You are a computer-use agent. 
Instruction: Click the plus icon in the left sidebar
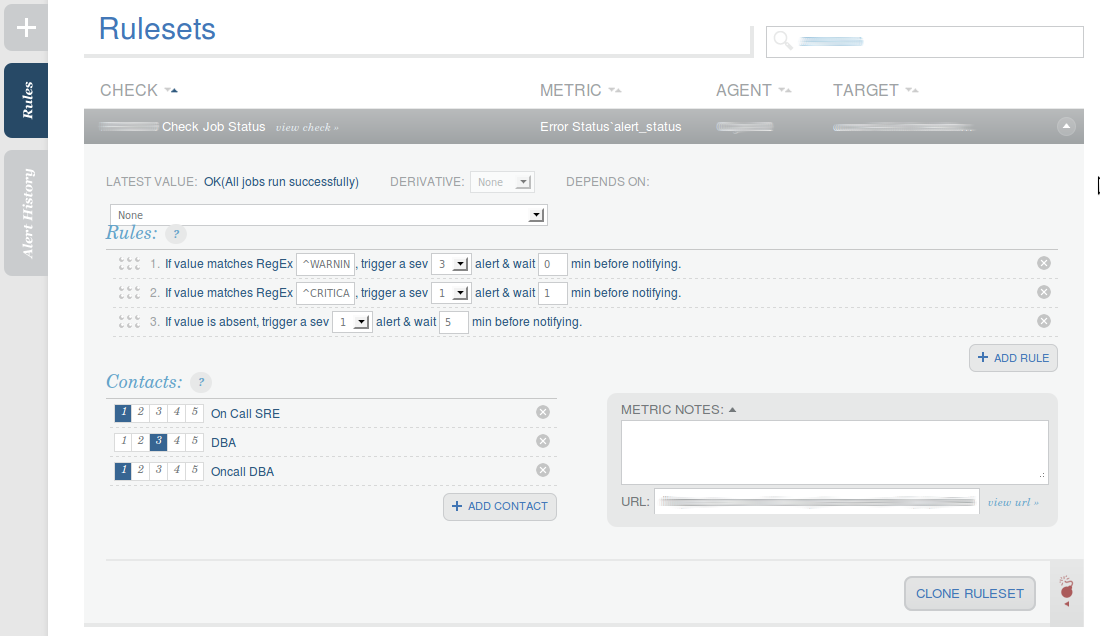[25, 27]
